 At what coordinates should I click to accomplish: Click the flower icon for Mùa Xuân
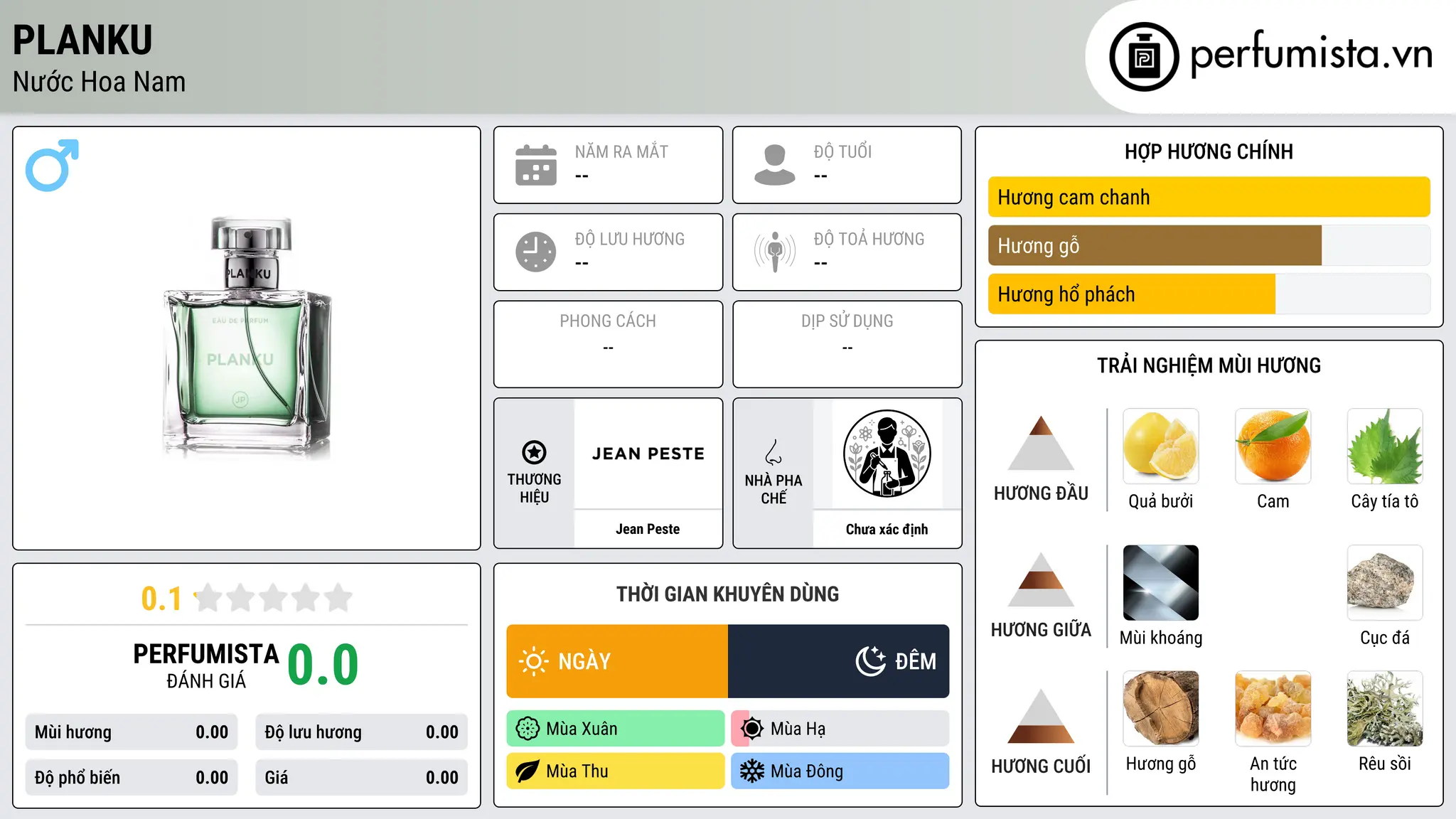coord(528,729)
